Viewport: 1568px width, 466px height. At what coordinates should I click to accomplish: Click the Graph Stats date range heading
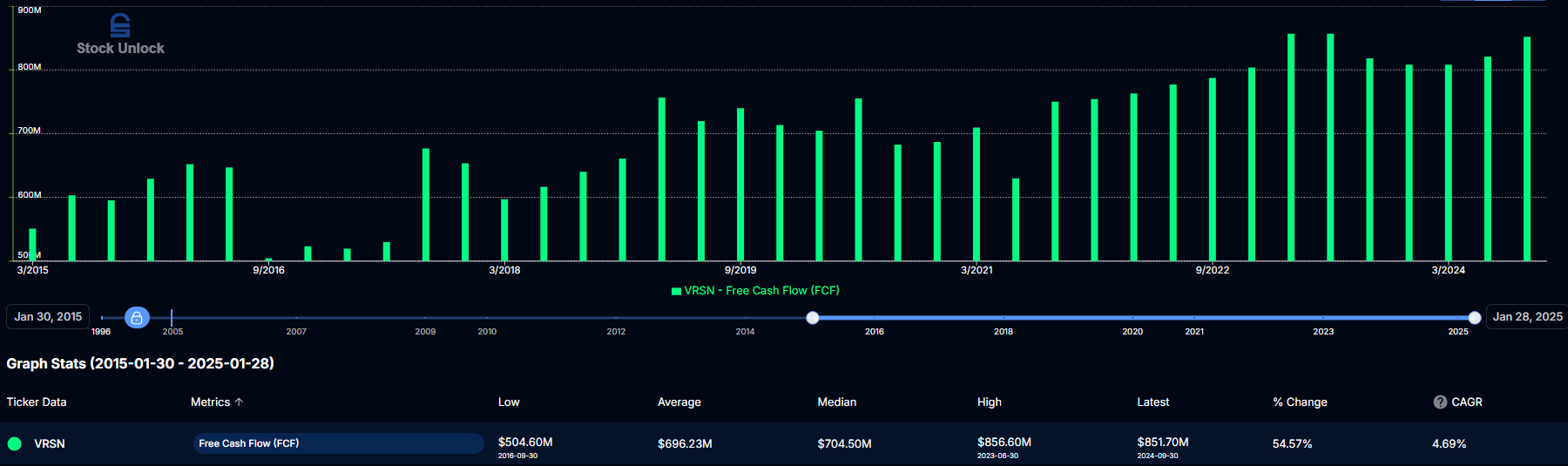[140, 363]
